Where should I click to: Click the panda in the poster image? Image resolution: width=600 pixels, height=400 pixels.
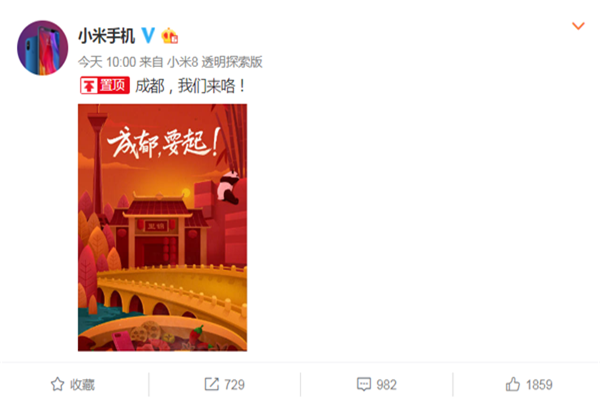228,187
